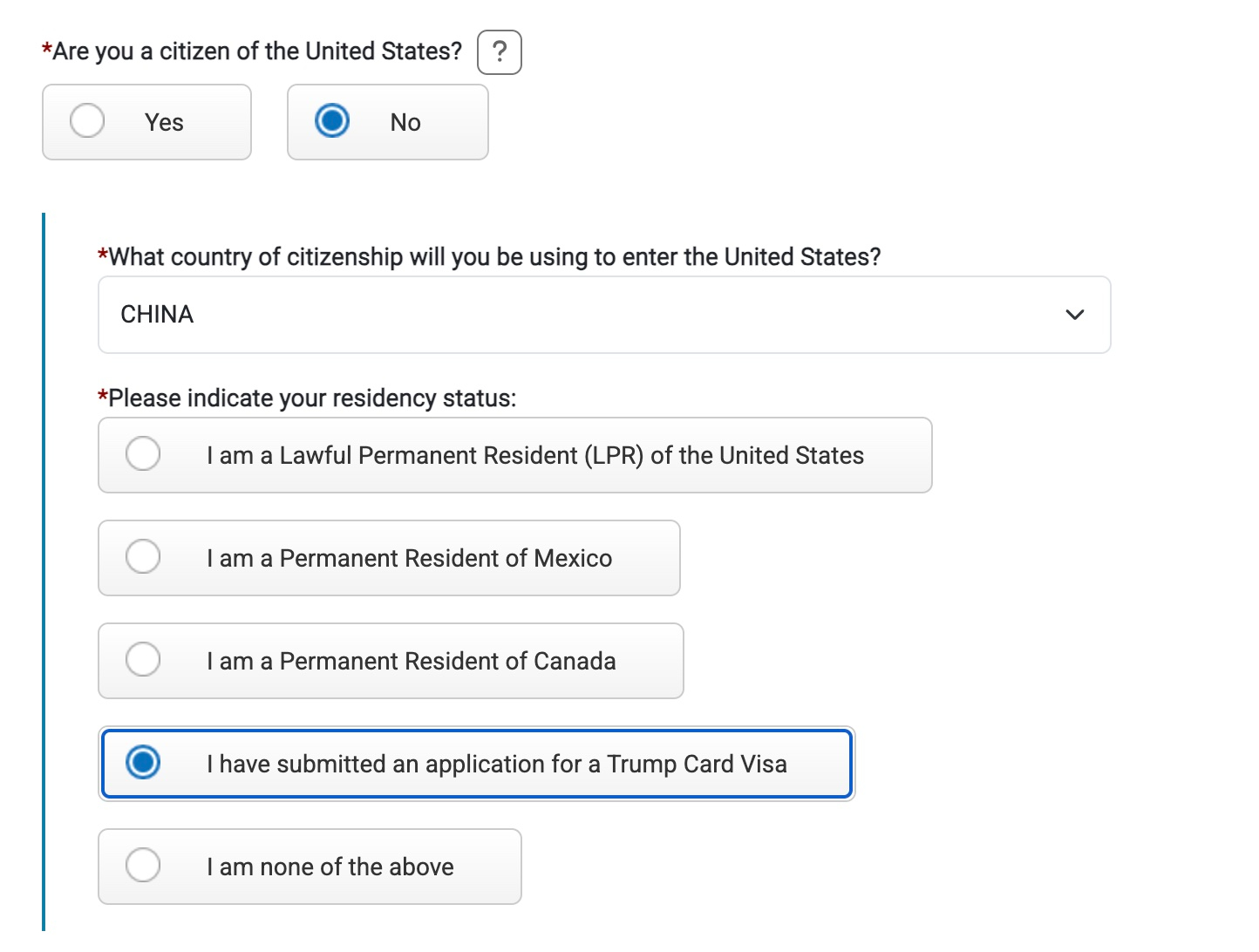Screen dimensions: 1259x952
Task: Click the "Permanent Resident of Canada" label text
Action: point(412,662)
